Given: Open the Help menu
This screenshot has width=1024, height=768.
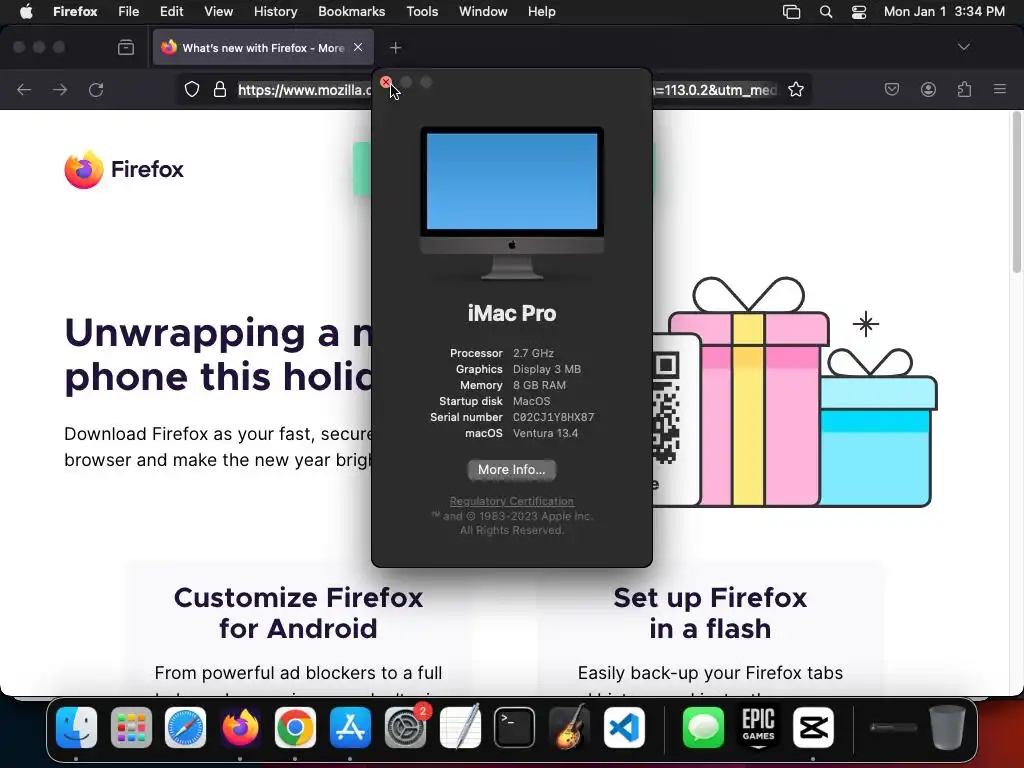Looking at the screenshot, I should coord(541,12).
